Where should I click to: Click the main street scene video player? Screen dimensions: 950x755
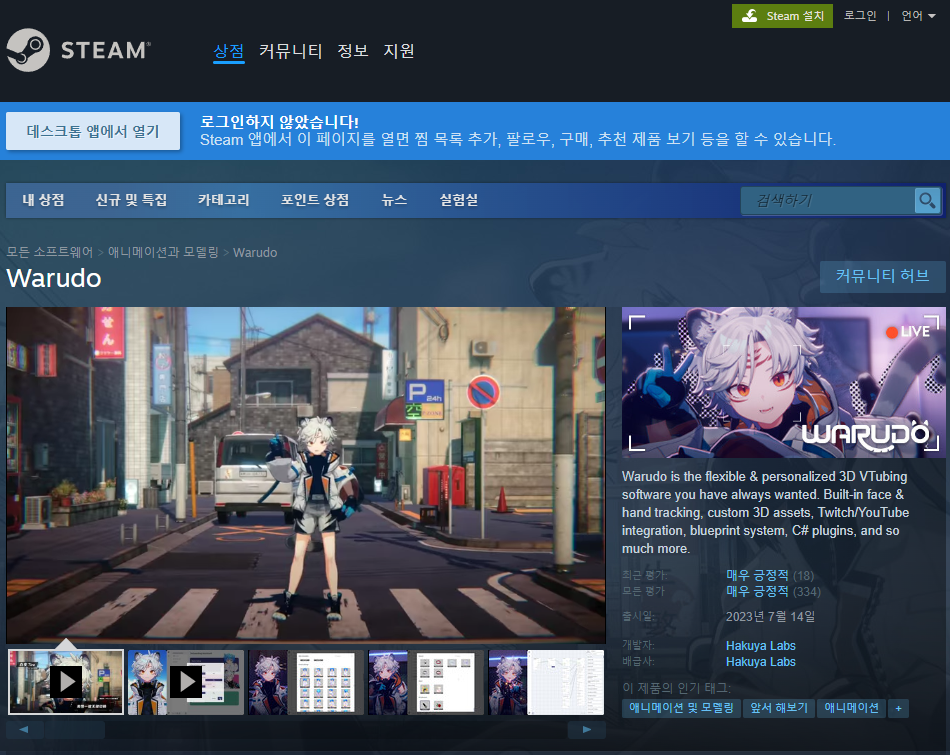tap(306, 475)
